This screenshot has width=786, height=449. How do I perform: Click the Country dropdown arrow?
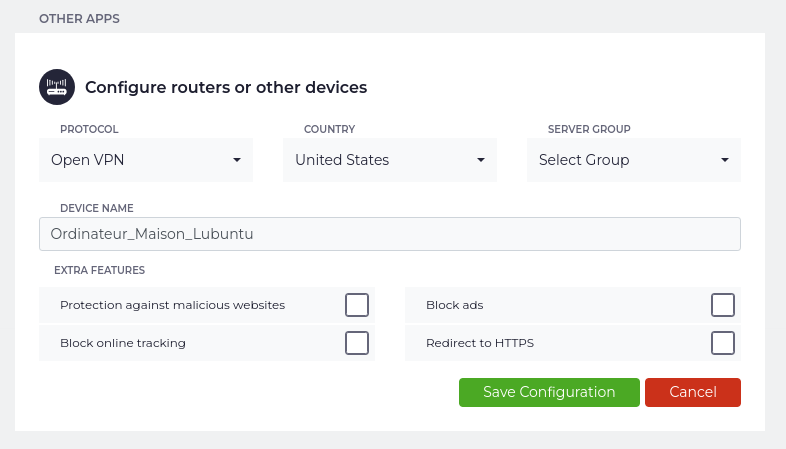[x=481, y=160]
